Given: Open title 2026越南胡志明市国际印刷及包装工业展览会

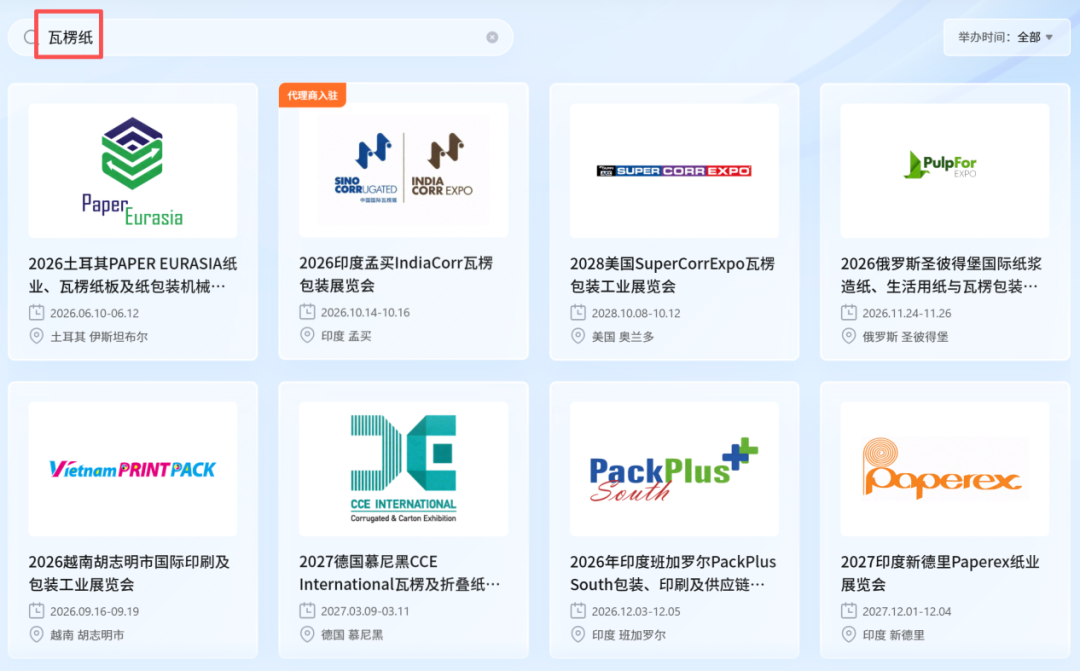Looking at the screenshot, I should 129,573.
